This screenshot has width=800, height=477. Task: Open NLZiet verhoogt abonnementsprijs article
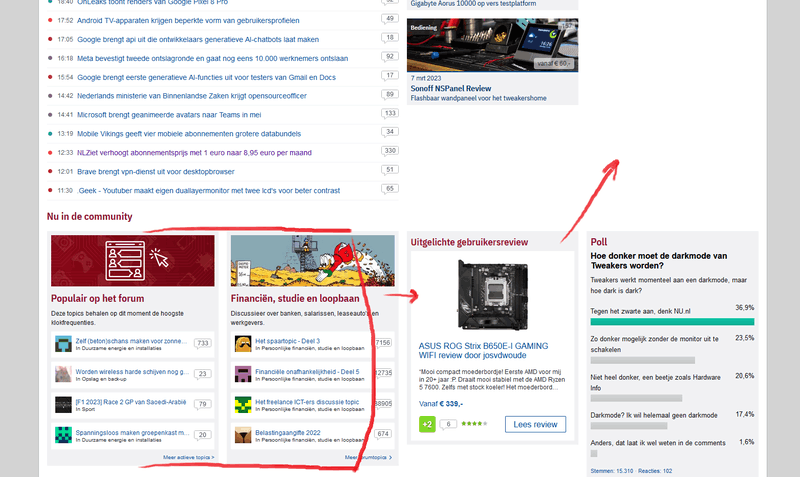pyautogui.click(x=194, y=153)
